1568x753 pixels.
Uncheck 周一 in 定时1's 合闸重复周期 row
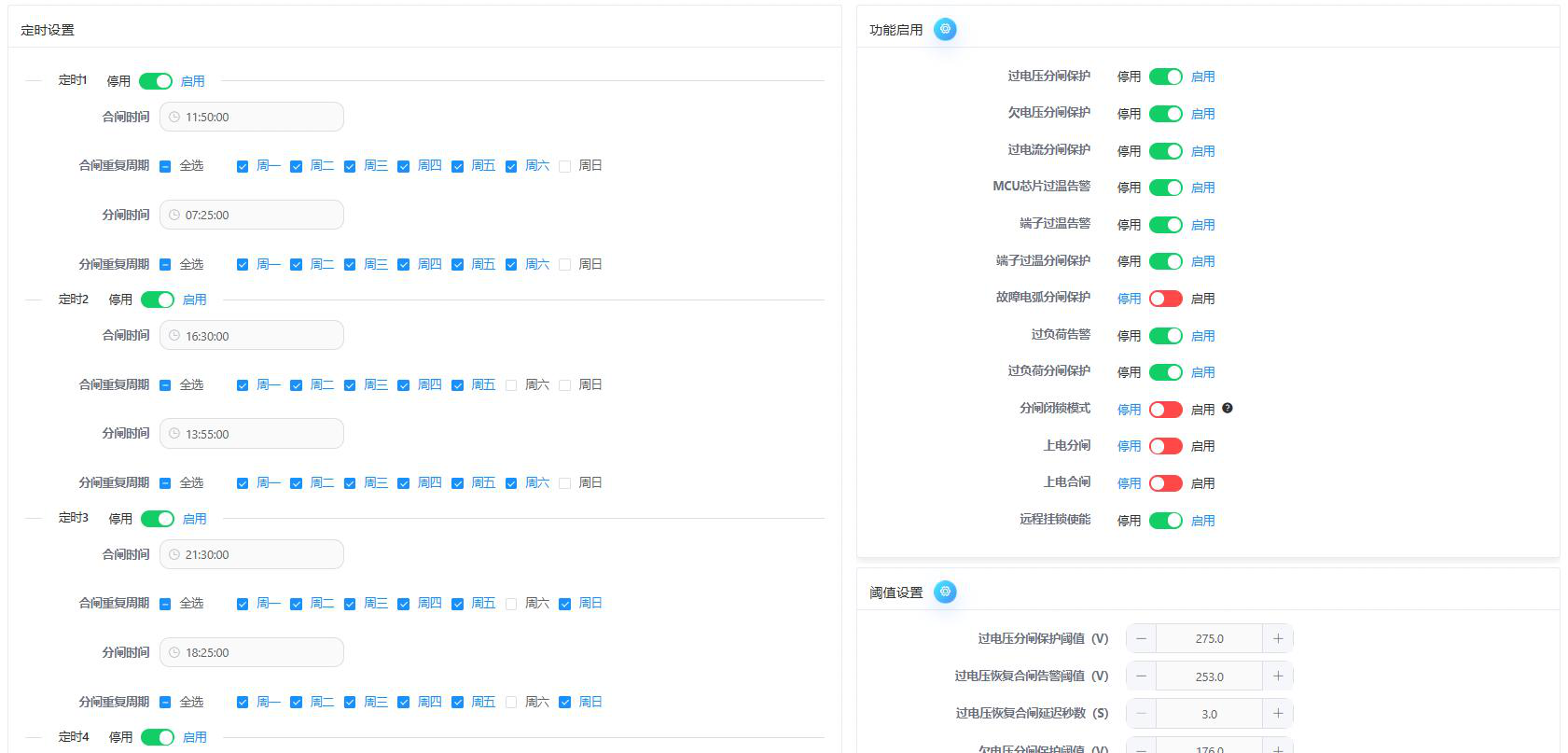243,166
